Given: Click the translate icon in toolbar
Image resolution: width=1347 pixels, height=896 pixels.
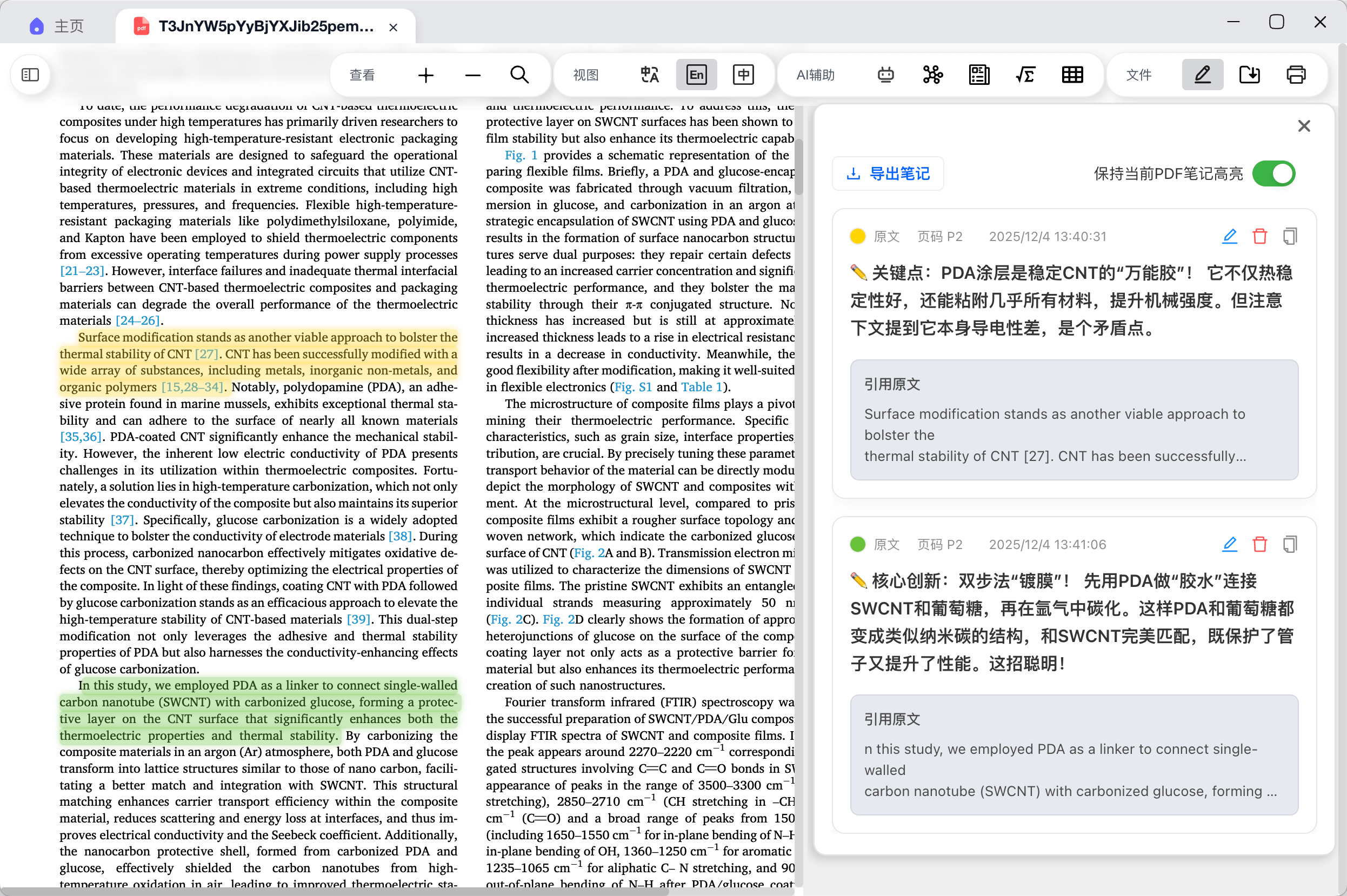Looking at the screenshot, I should (649, 75).
